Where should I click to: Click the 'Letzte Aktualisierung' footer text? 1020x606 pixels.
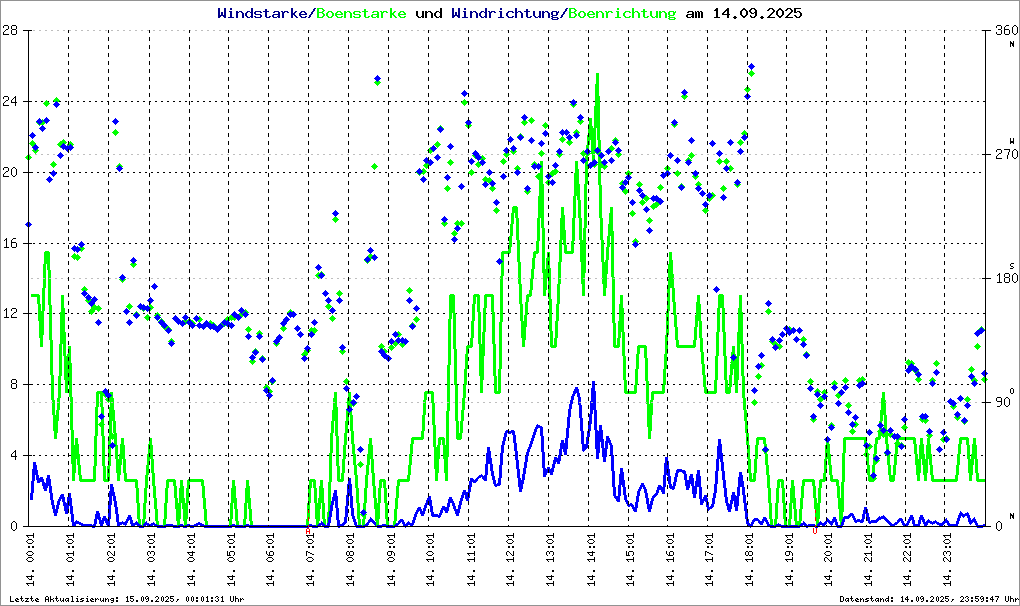127,599
